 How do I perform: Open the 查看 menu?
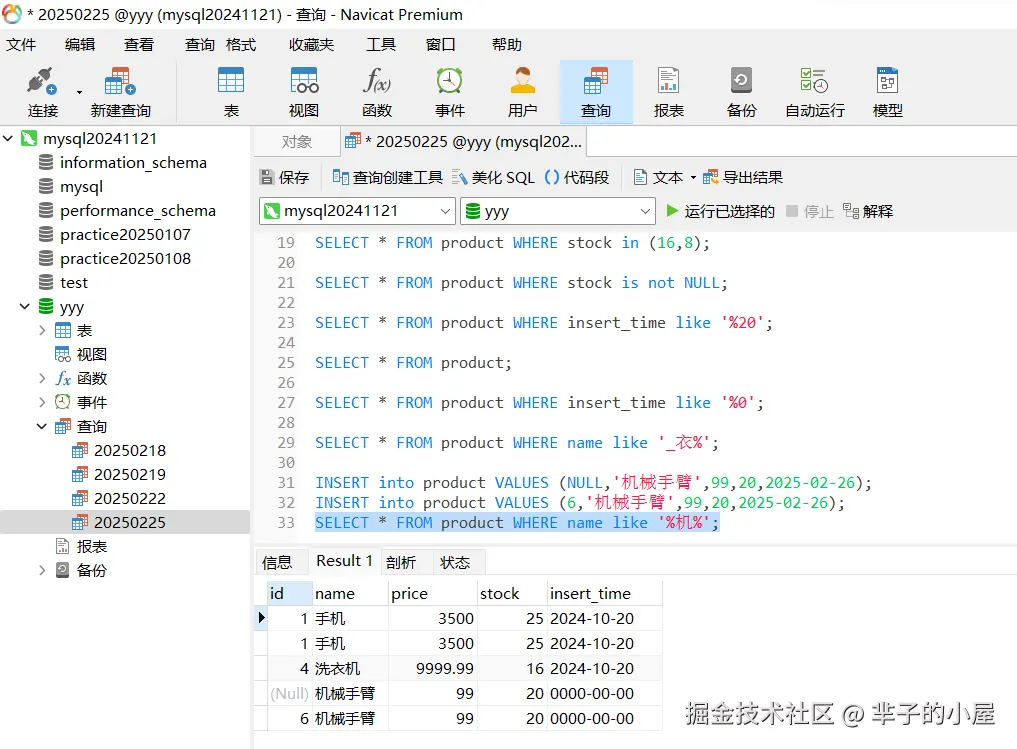tap(139, 45)
